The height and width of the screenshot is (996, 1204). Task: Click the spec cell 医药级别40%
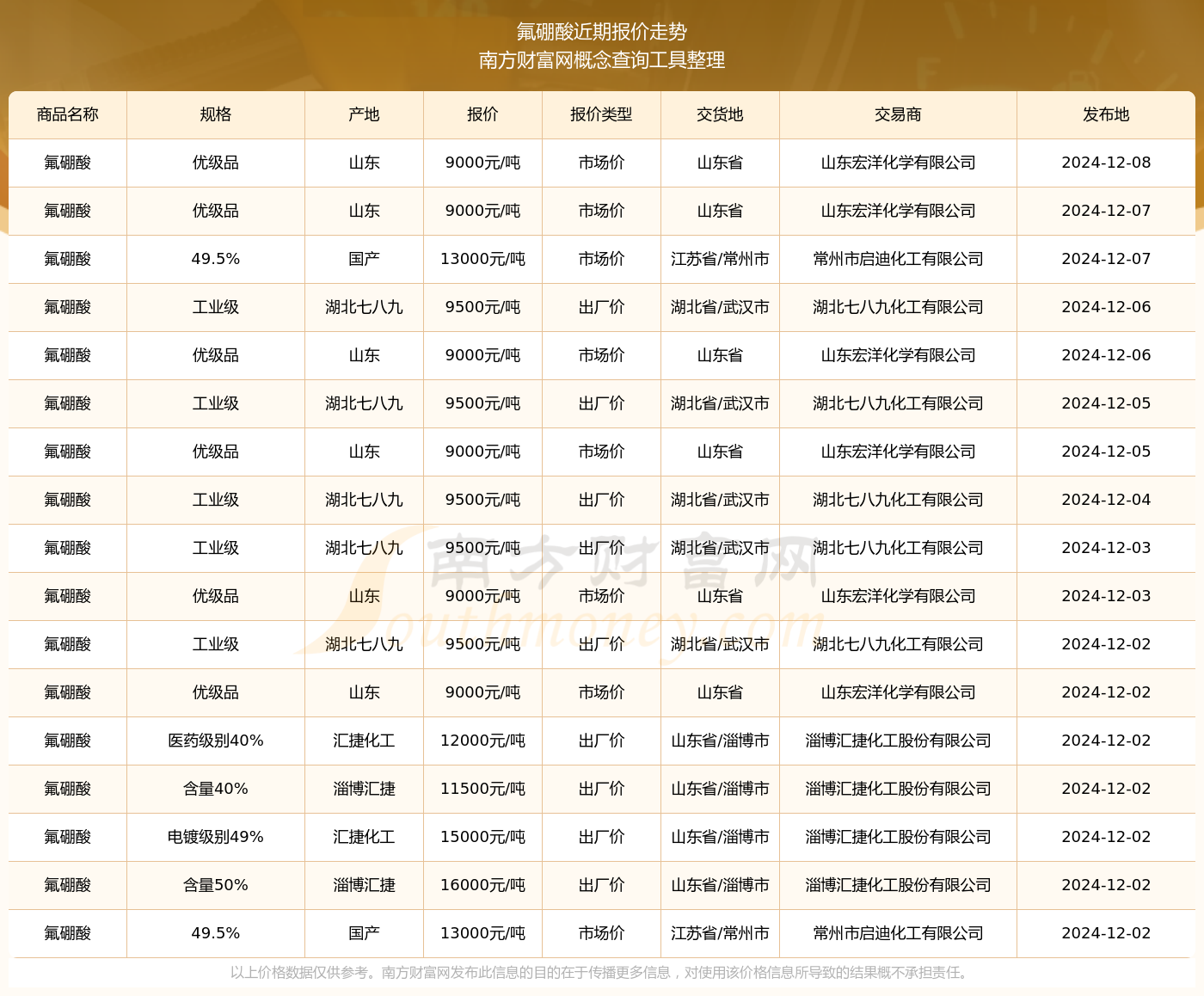216,741
